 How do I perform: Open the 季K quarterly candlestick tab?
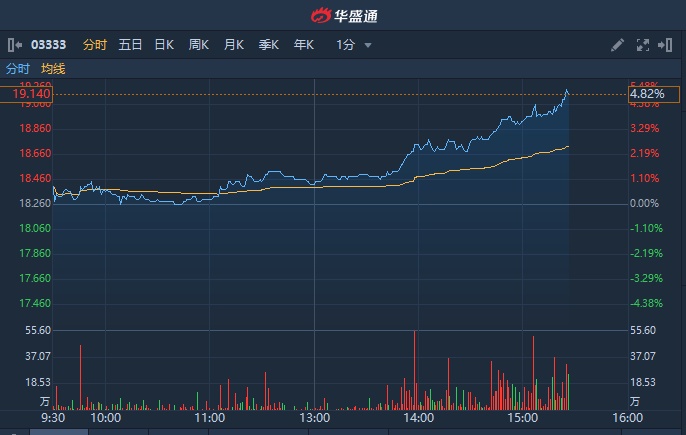268,45
